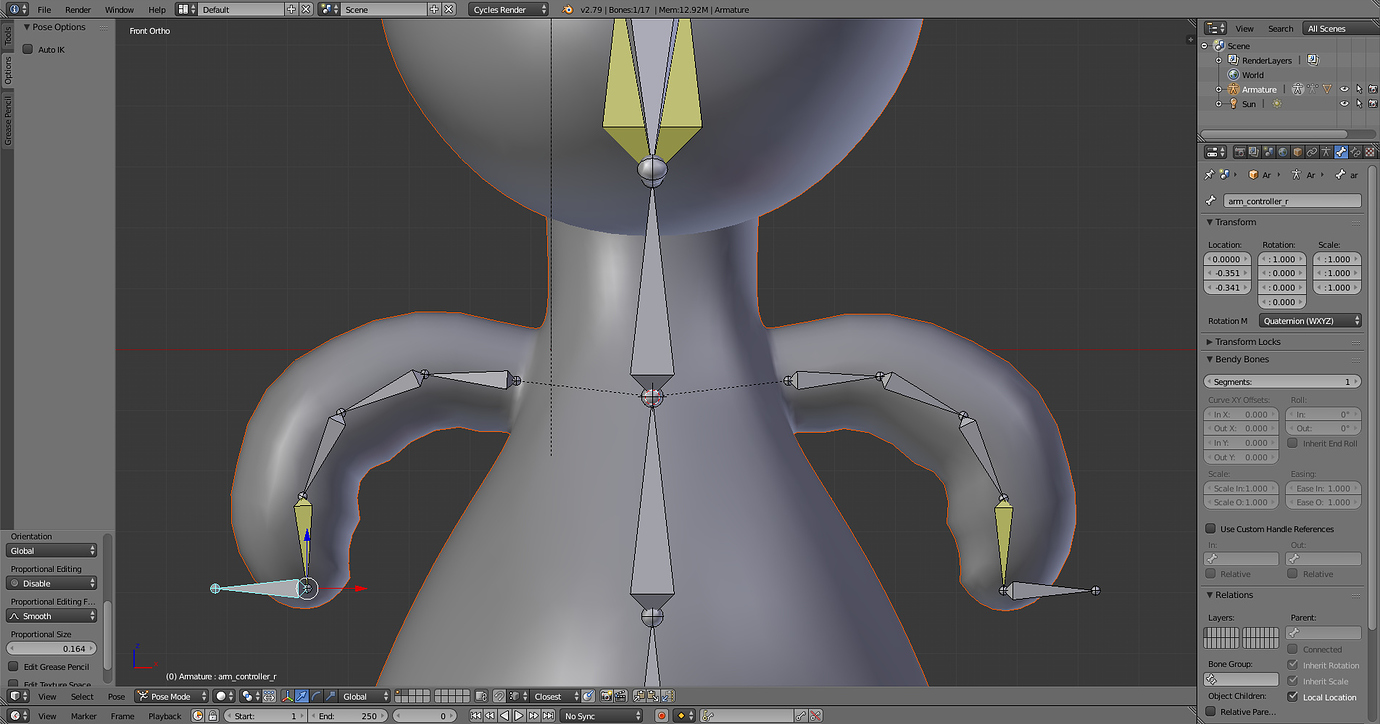Toggle snap magnet in 3D view header
1380x724 pixels.
(499, 696)
